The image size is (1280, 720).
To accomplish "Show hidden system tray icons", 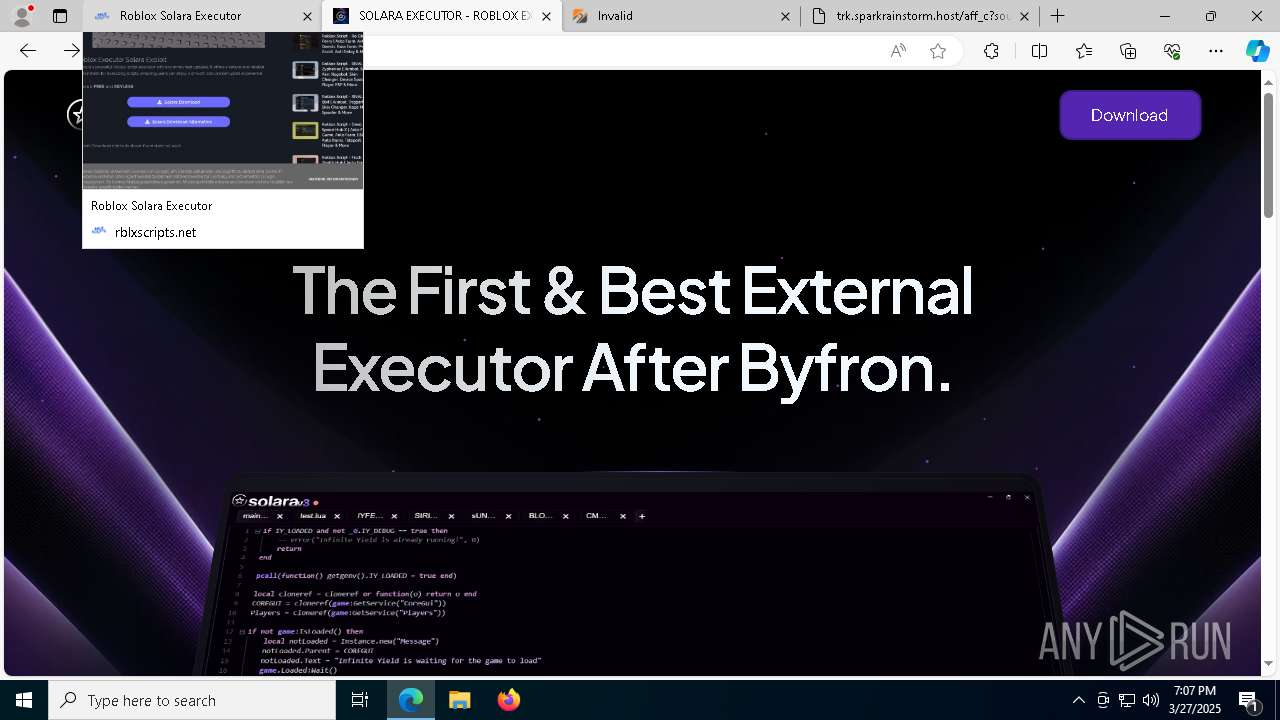I will (x=1078, y=700).
